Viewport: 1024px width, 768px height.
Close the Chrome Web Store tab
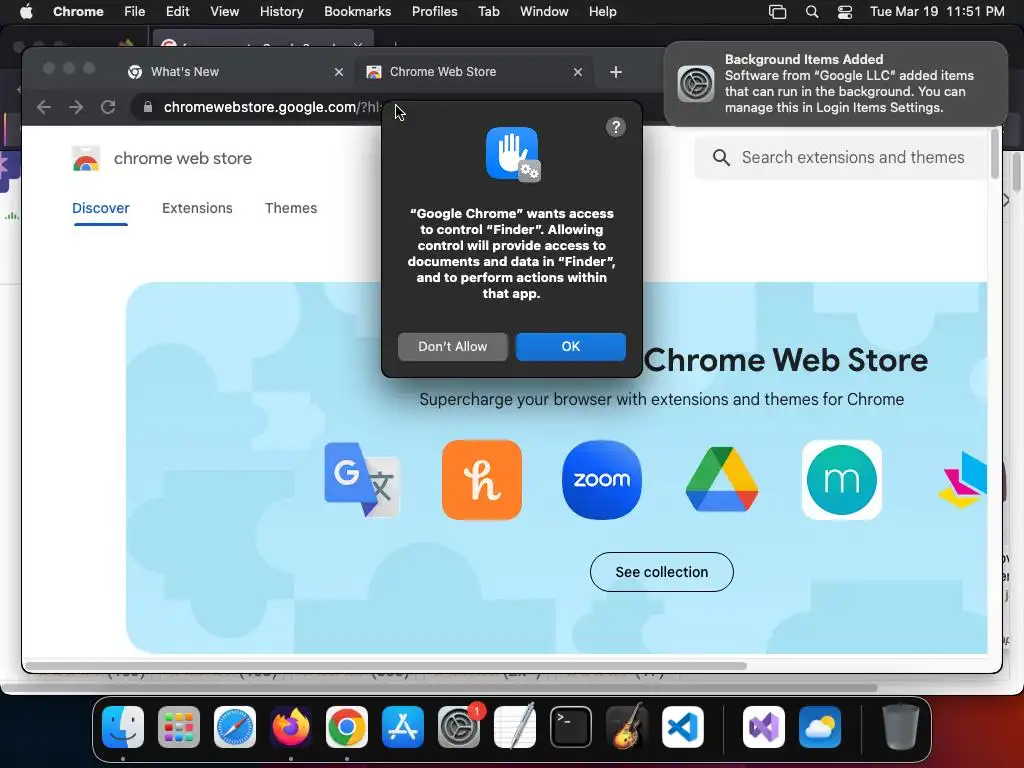click(x=577, y=72)
